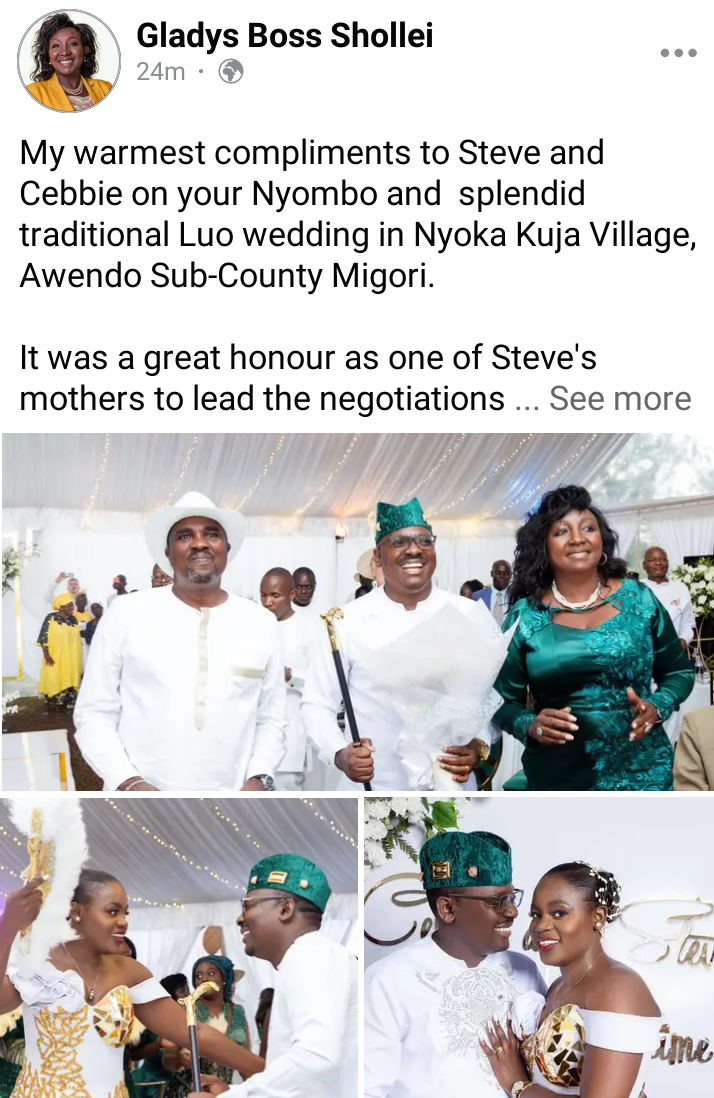Open the bottom-right couple portrait photo

[539, 948]
